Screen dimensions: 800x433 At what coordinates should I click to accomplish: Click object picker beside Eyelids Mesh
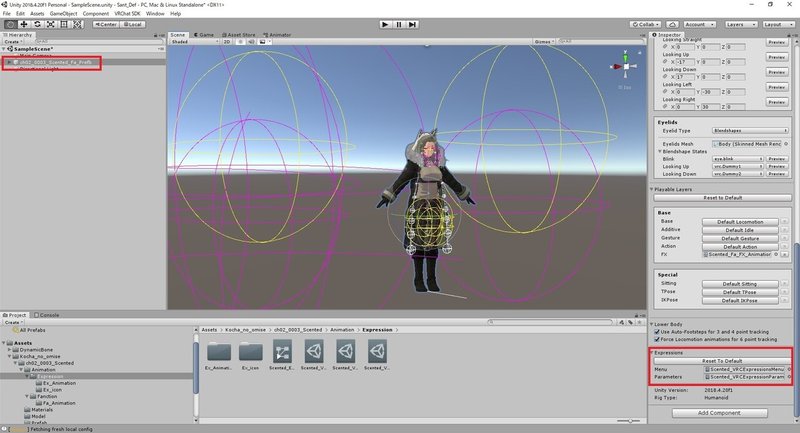(786, 144)
